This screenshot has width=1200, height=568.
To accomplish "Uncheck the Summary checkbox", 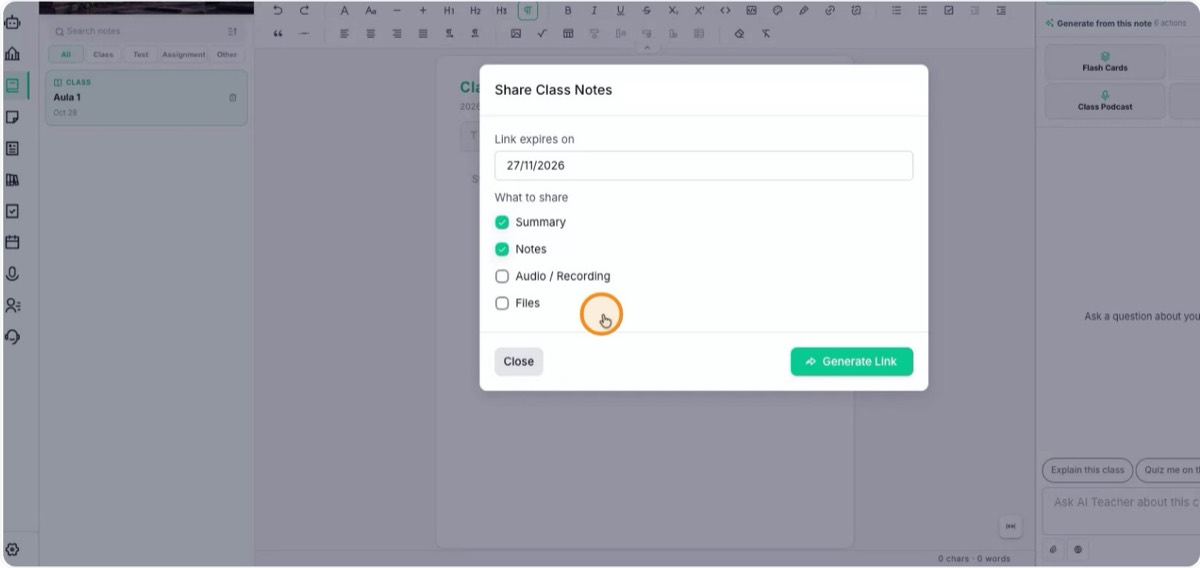I will click(x=502, y=222).
